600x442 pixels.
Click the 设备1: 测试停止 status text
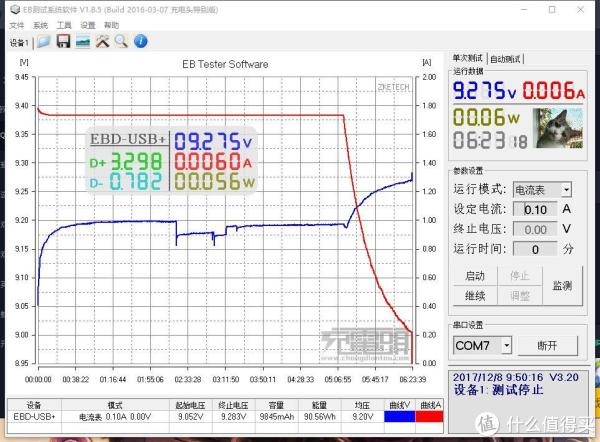498,390
